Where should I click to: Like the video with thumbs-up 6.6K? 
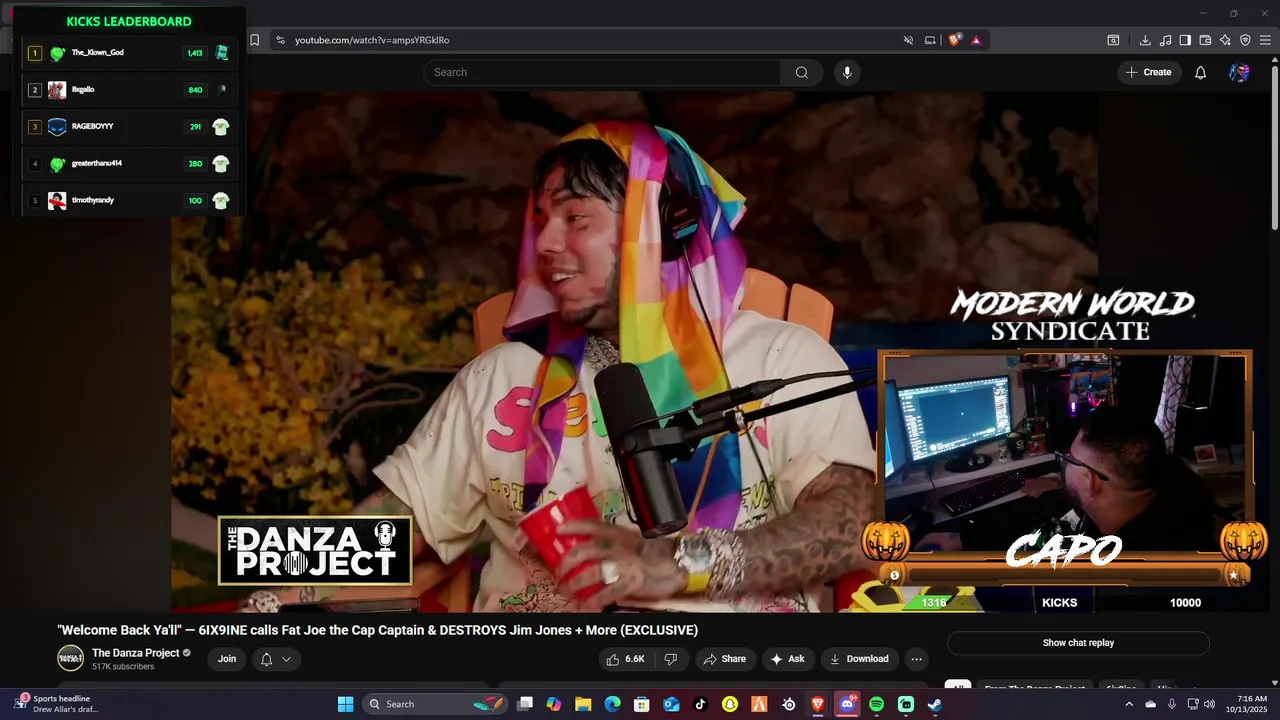625,659
